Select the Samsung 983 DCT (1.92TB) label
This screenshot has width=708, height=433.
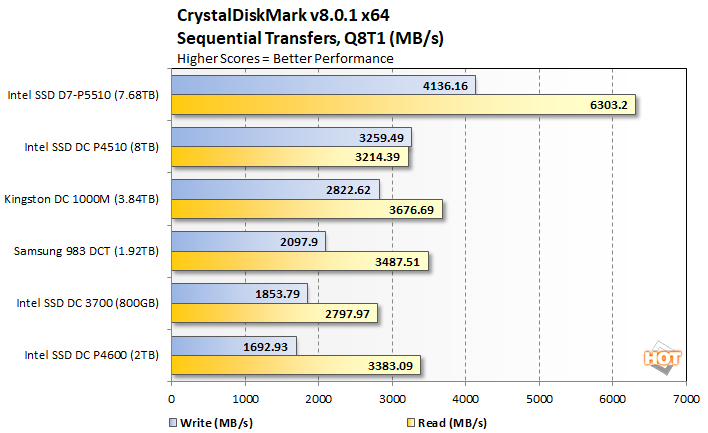(86, 251)
